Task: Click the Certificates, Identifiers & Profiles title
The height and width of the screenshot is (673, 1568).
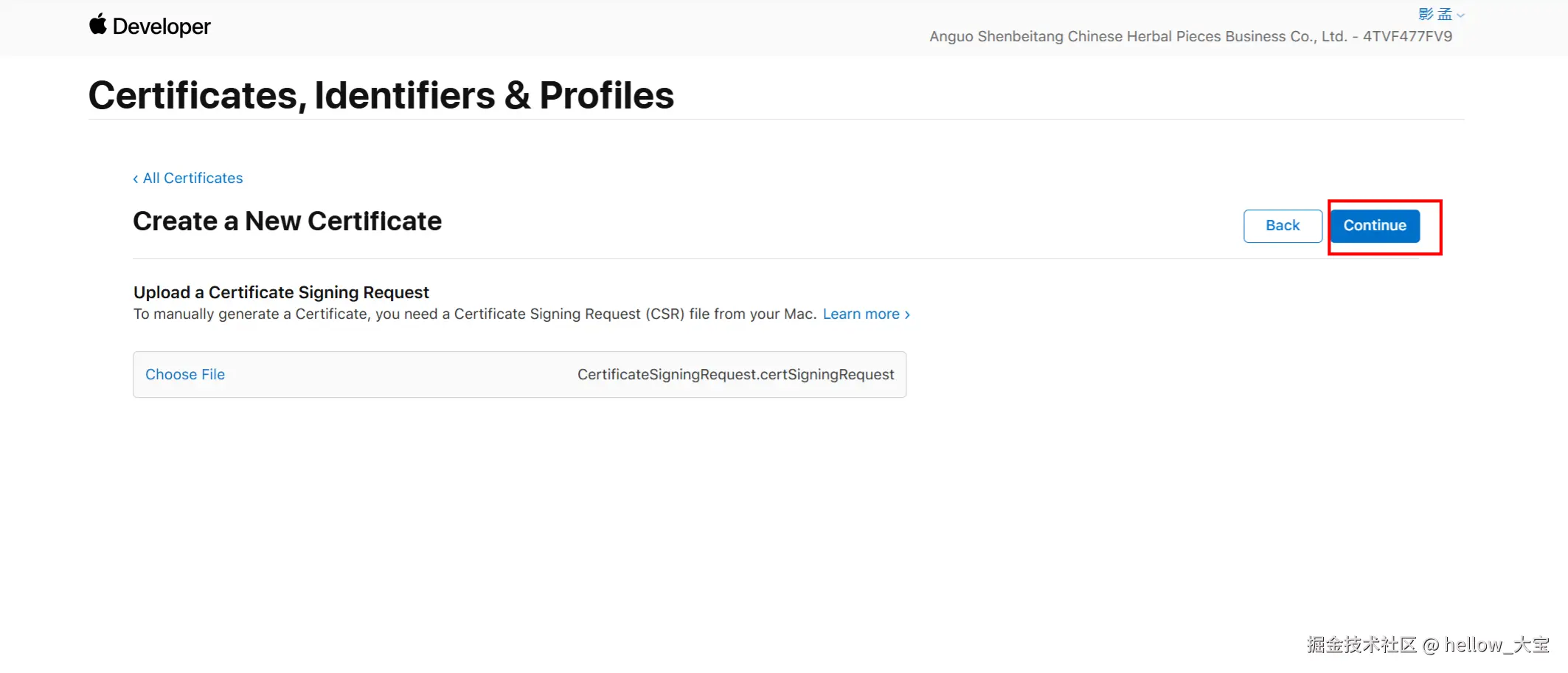Action: (x=381, y=95)
